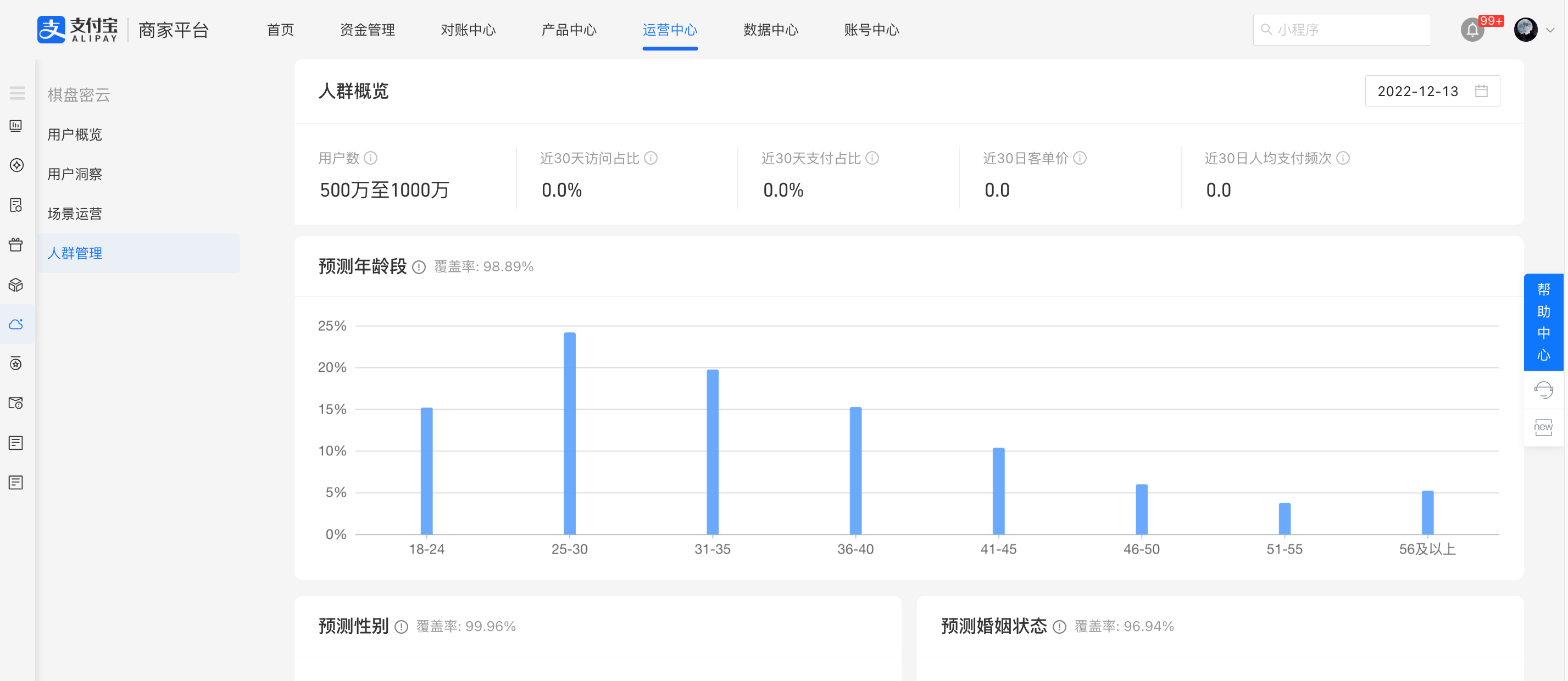Click the notification bell icon
This screenshot has height=681, width=1568.
point(1472,30)
